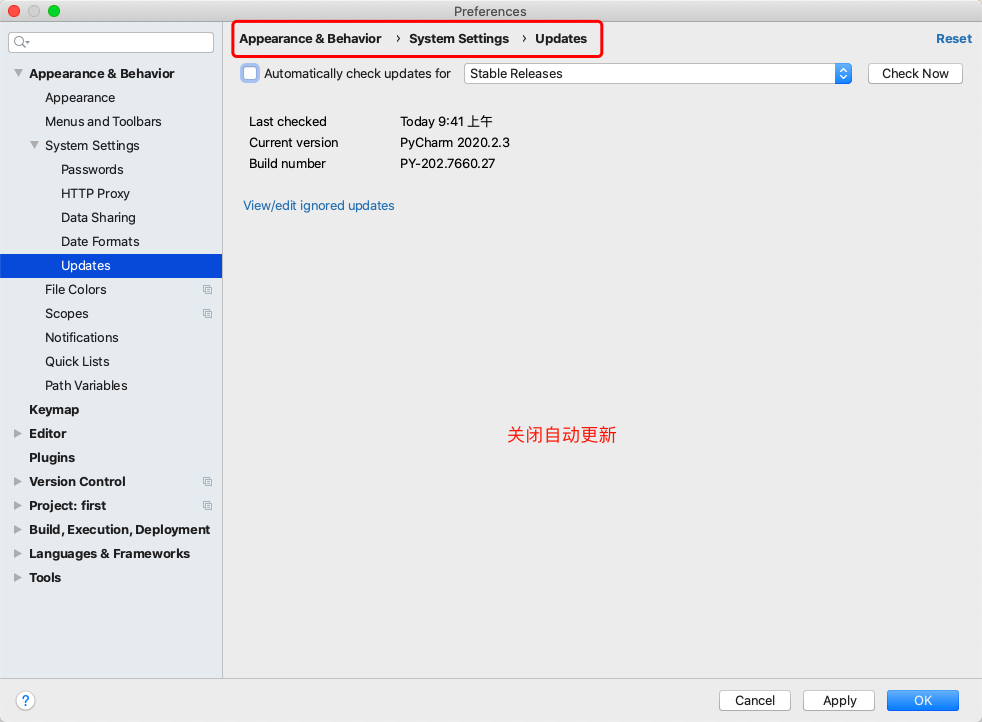The width and height of the screenshot is (982, 722).
Task: Select the Editor settings item
Action: point(48,433)
